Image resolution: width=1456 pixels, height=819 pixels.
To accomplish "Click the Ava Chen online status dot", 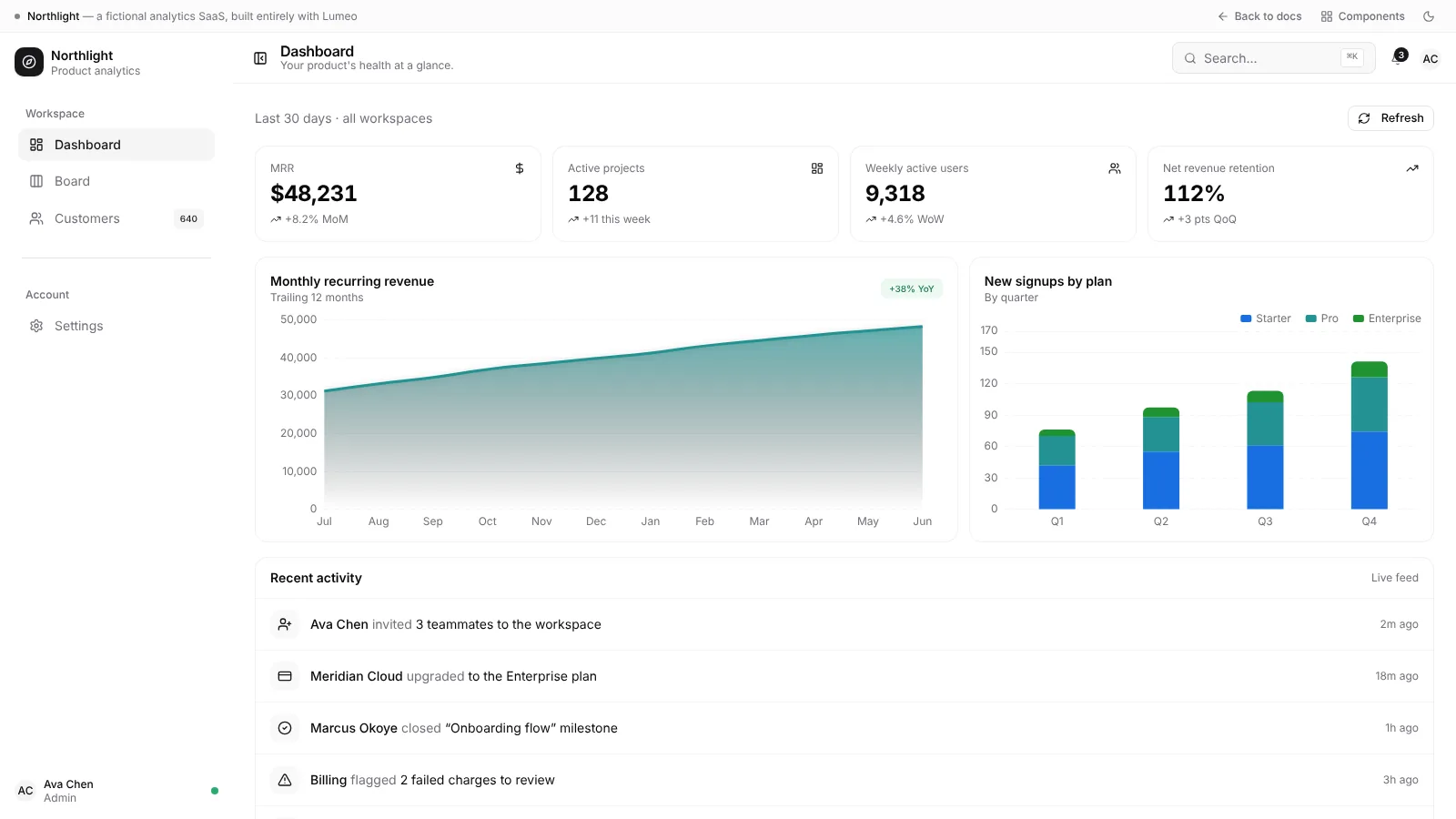I will tap(215, 791).
